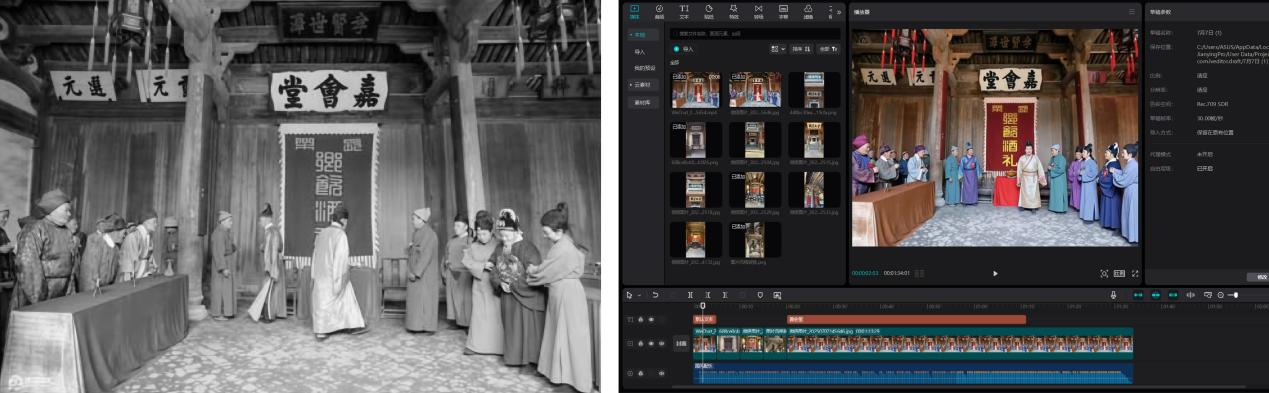This screenshot has width=1269, height=393.
Task: Open the Audio tab in the top toolbar
Action: pyautogui.click(x=659, y=11)
